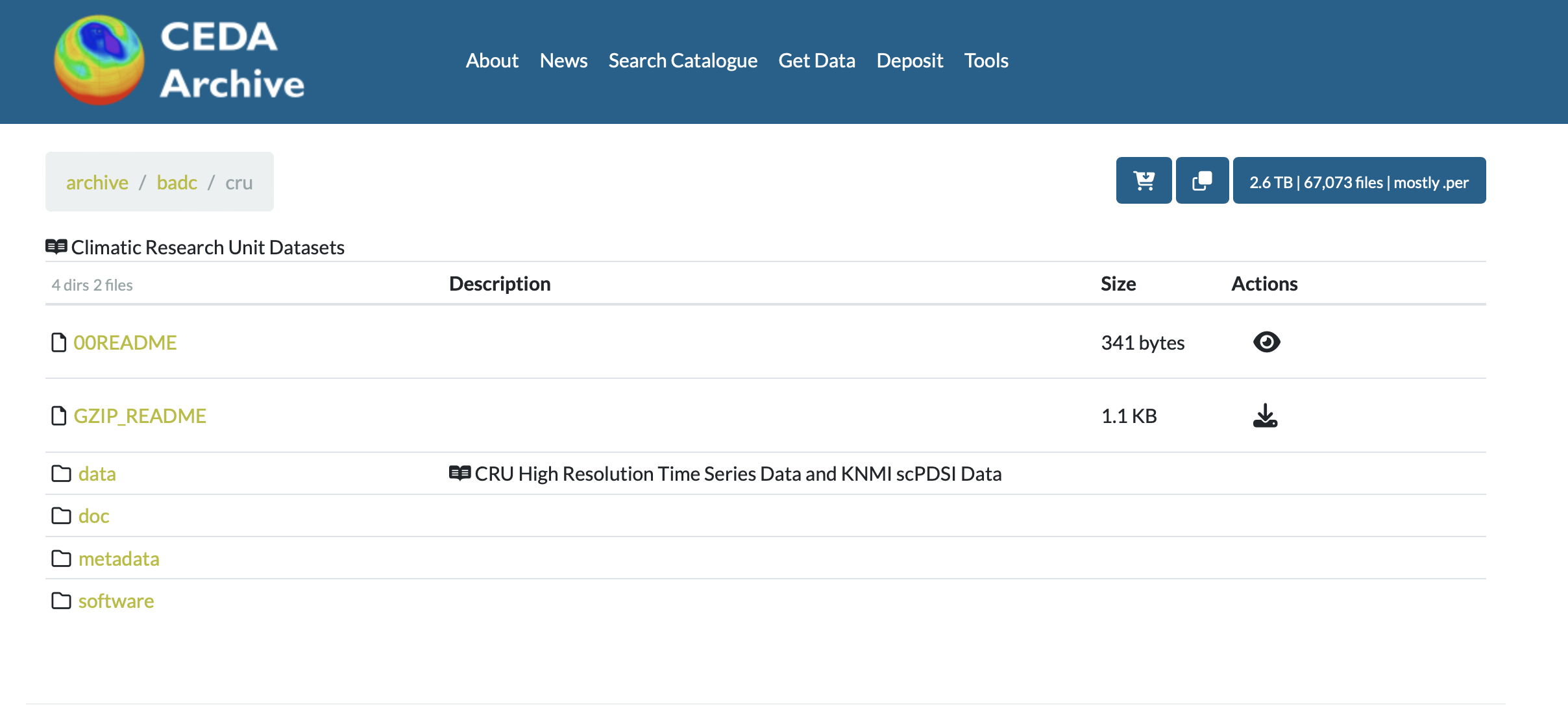Click the 00README file icon
This screenshot has width=1568, height=724.
click(x=58, y=343)
